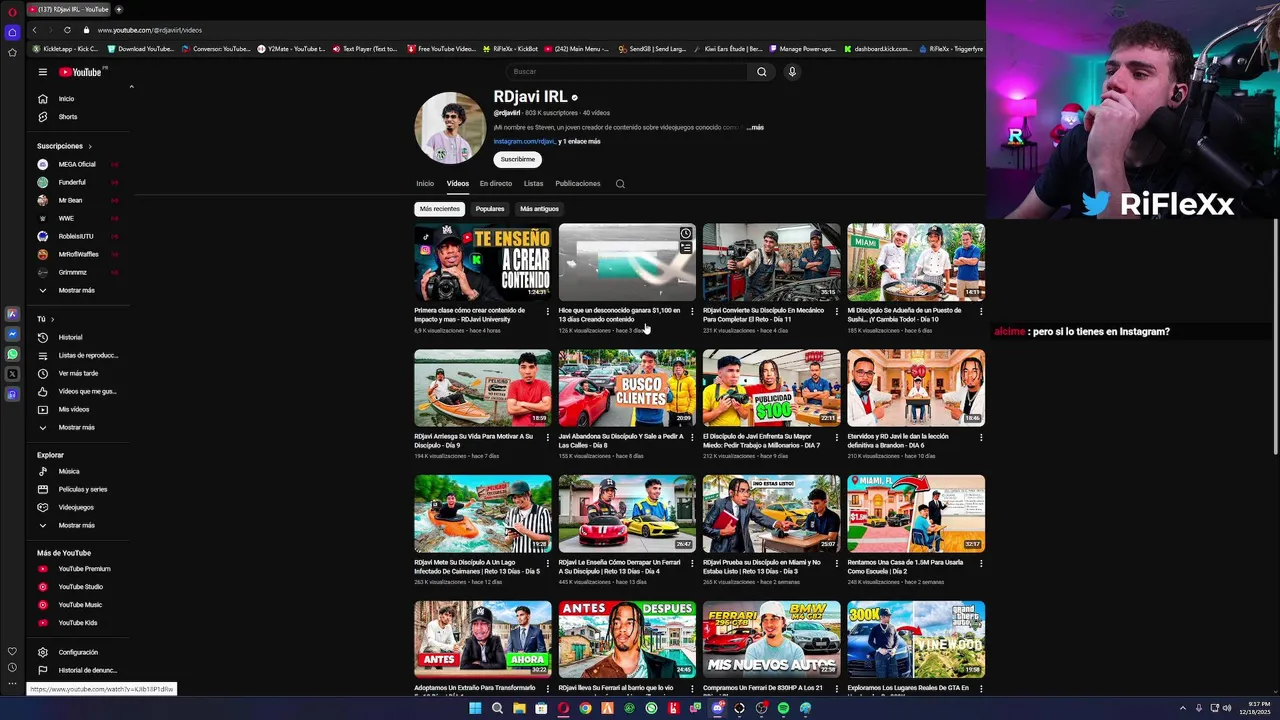This screenshot has width=1280, height=720.
Task: Search within the channel using the magnifier icon
Action: [620, 184]
